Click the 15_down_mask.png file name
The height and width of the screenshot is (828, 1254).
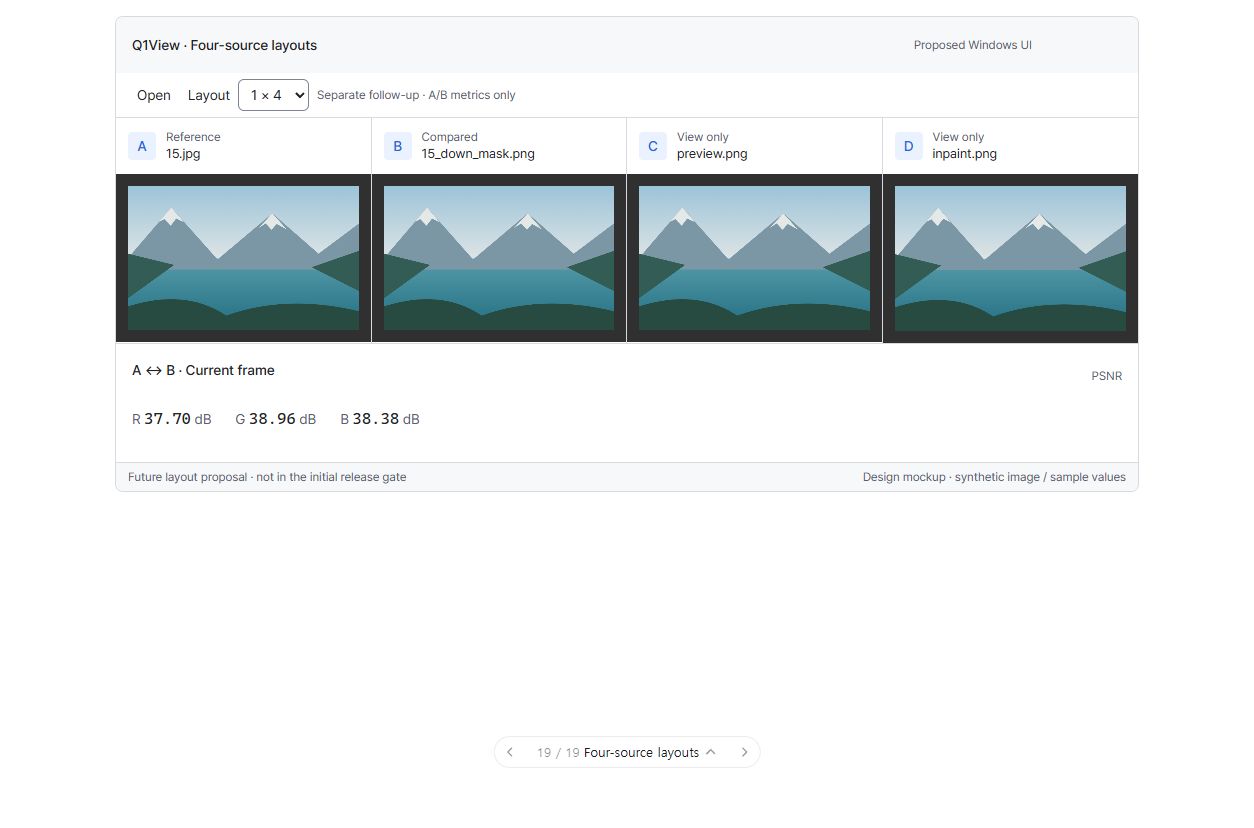(478, 154)
